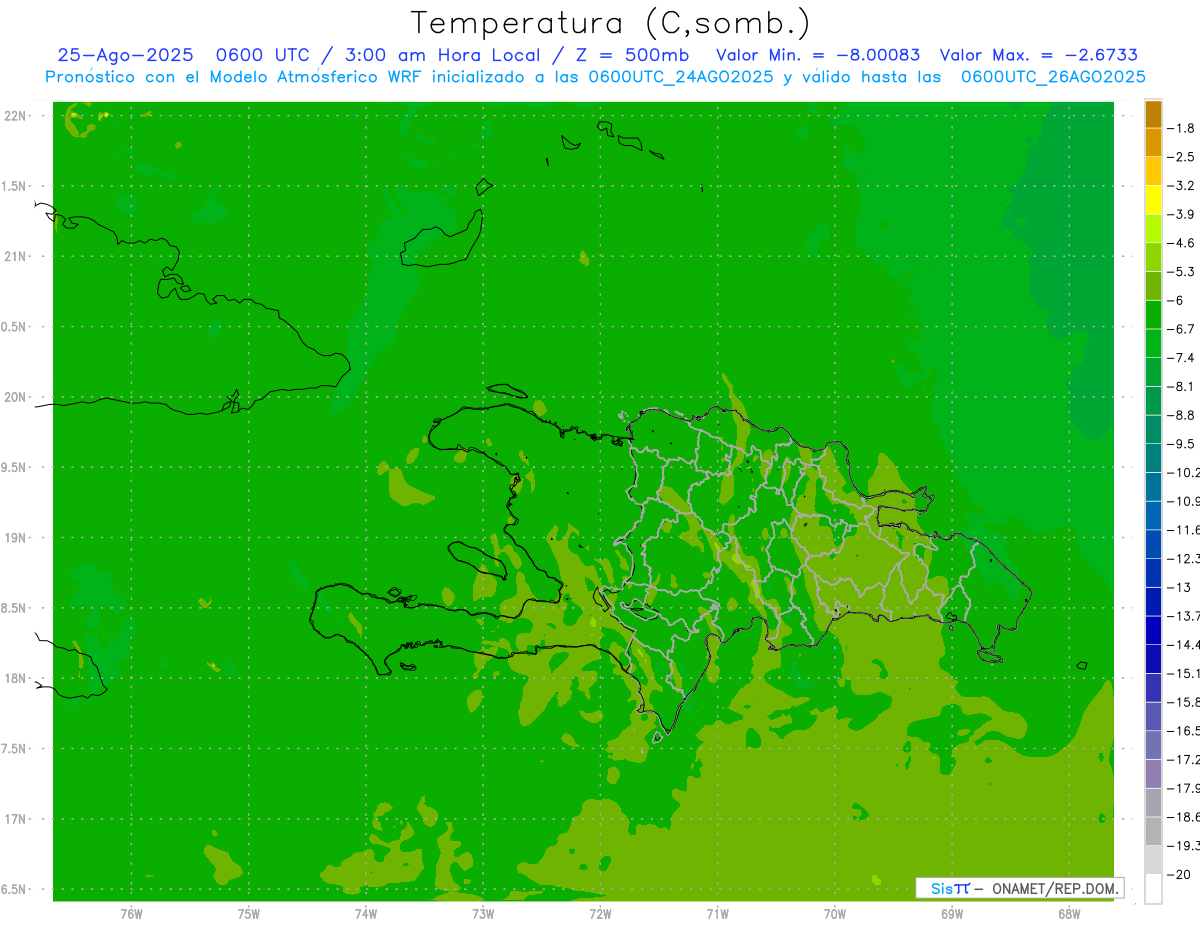Pick the blue swatch between -12.3 and -13
This screenshot has width=1200, height=927.
pyautogui.click(x=1153, y=573)
